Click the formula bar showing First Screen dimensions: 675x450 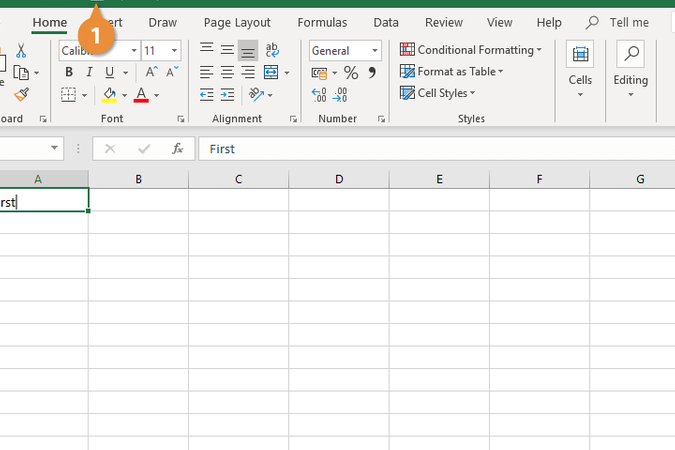[436, 149]
